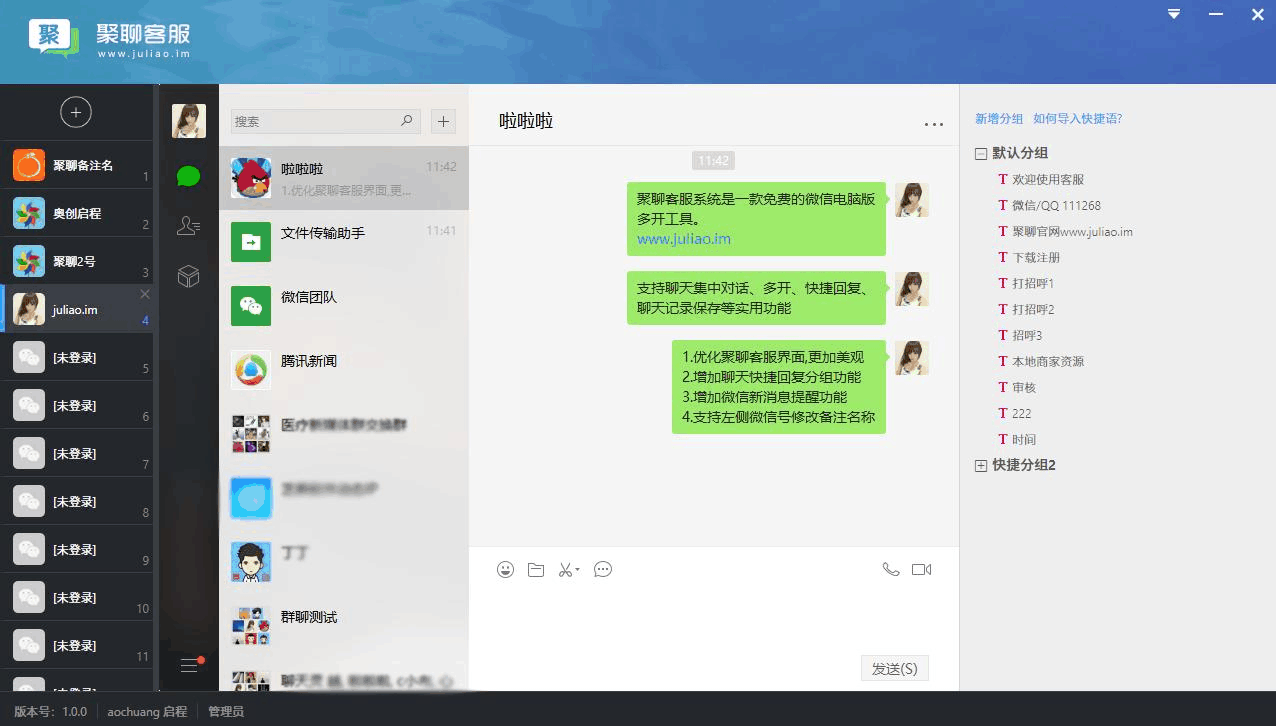This screenshot has height=726, width=1276.
Task: Open the 微信团队 conversation
Action: coord(344,306)
